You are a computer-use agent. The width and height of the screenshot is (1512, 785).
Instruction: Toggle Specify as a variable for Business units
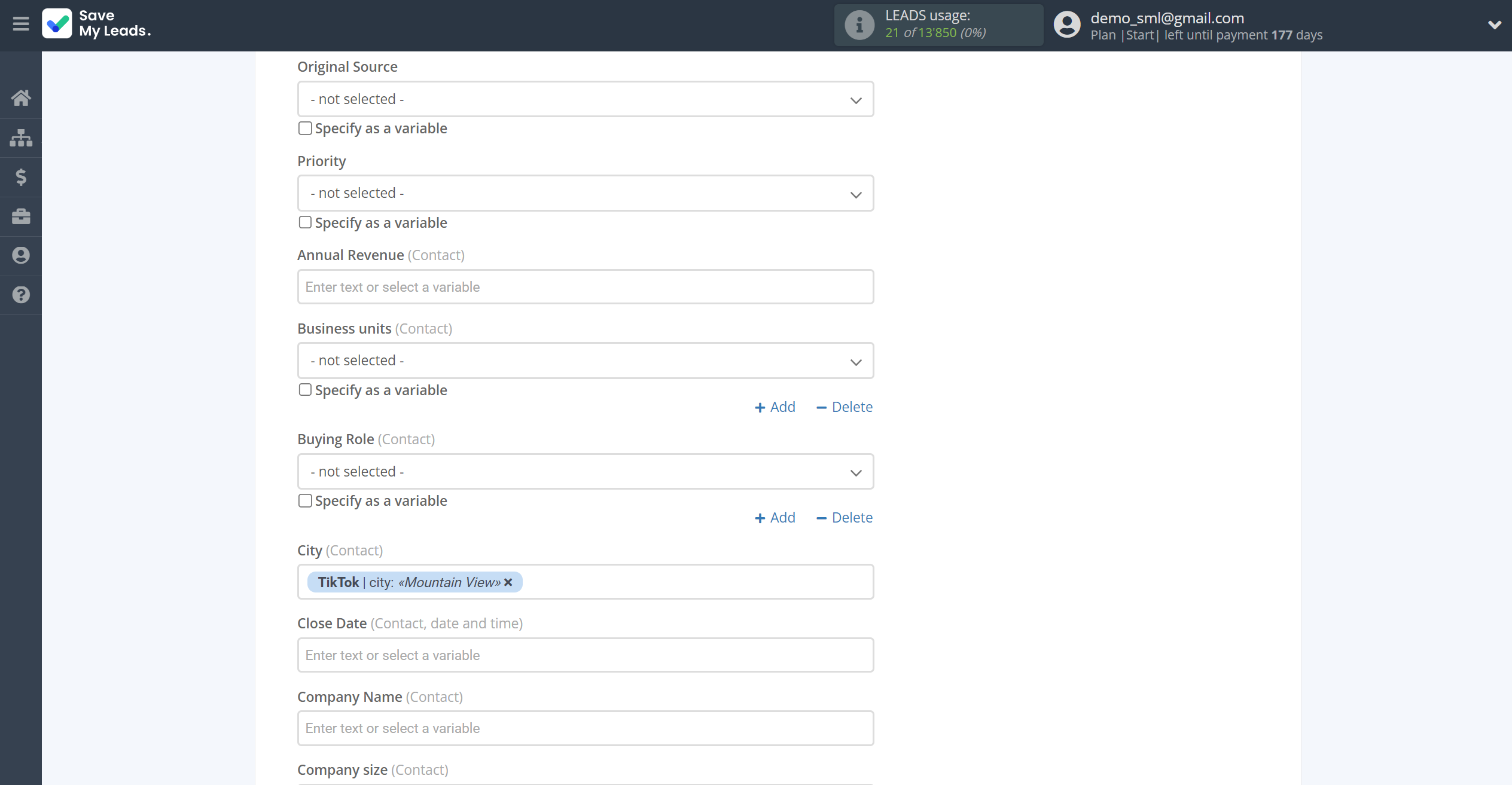coord(305,390)
